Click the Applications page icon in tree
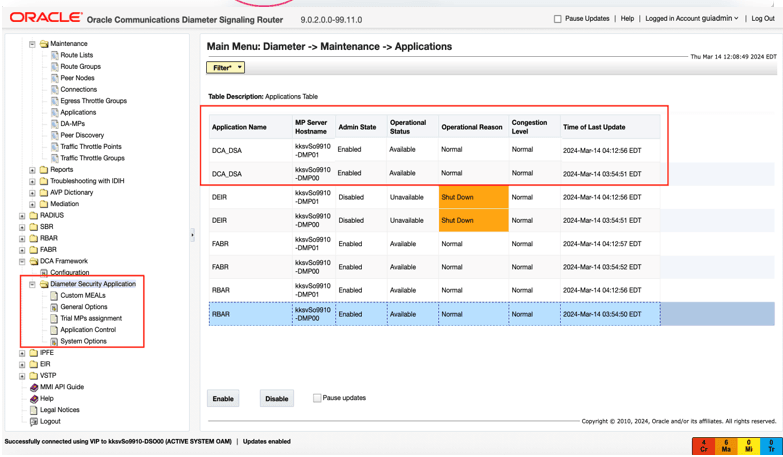The width and height of the screenshot is (783, 457). click(x=55, y=112)
